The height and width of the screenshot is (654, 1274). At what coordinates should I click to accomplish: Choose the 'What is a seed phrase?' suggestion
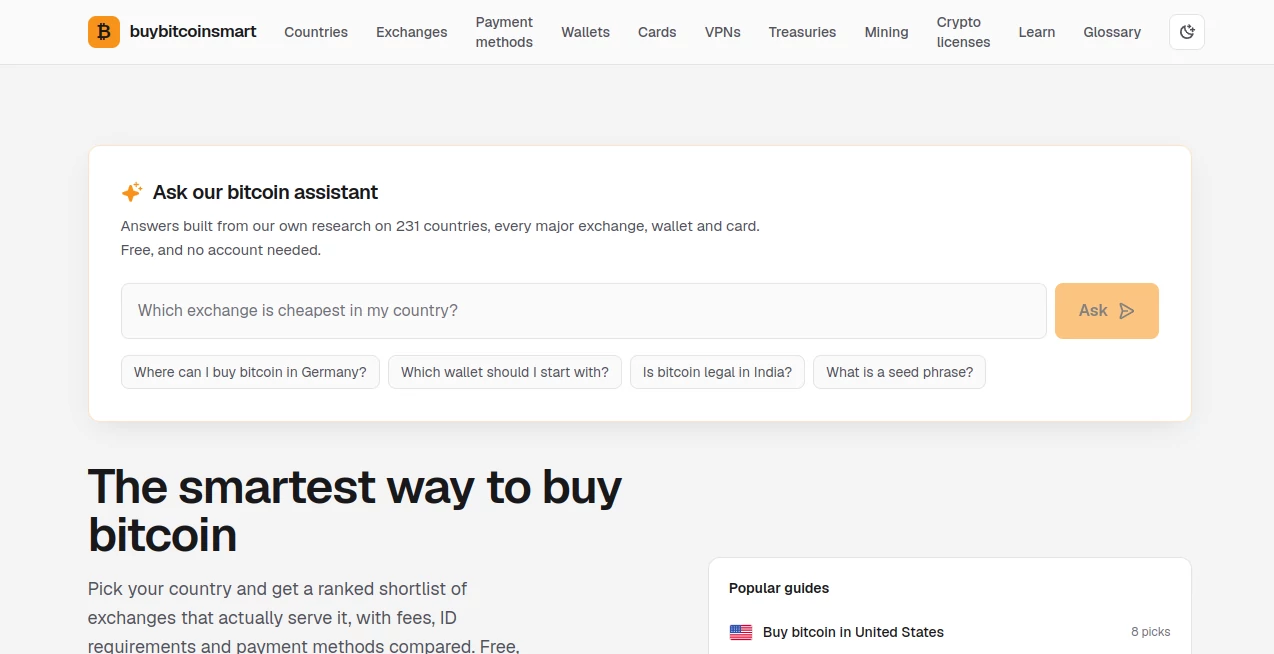point(900,372)
